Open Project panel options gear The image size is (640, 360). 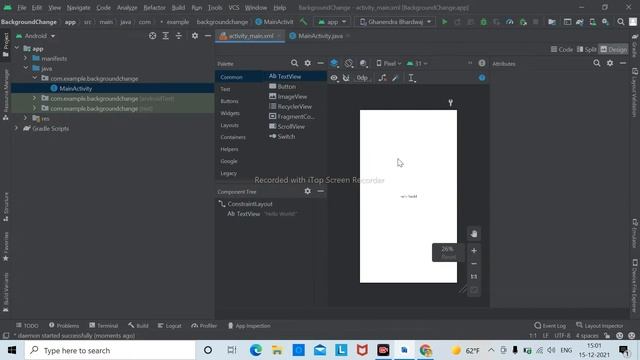[x=195, y=36]
